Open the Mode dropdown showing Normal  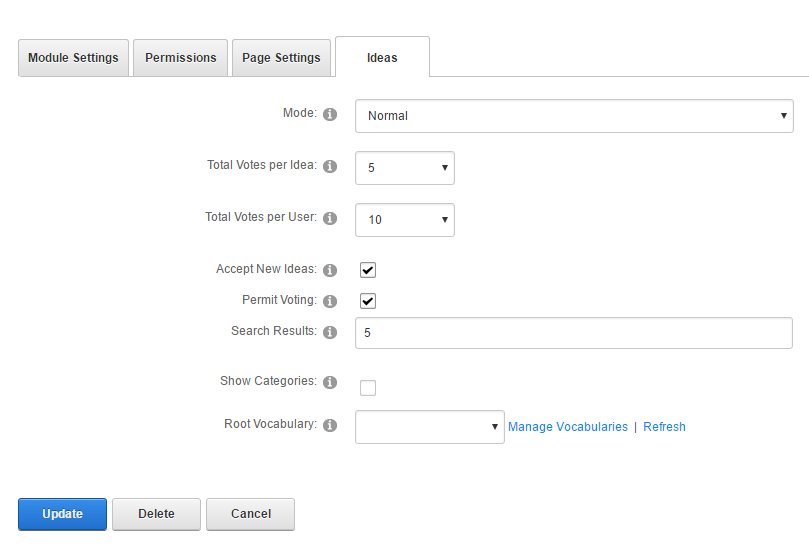click(574, 116)
